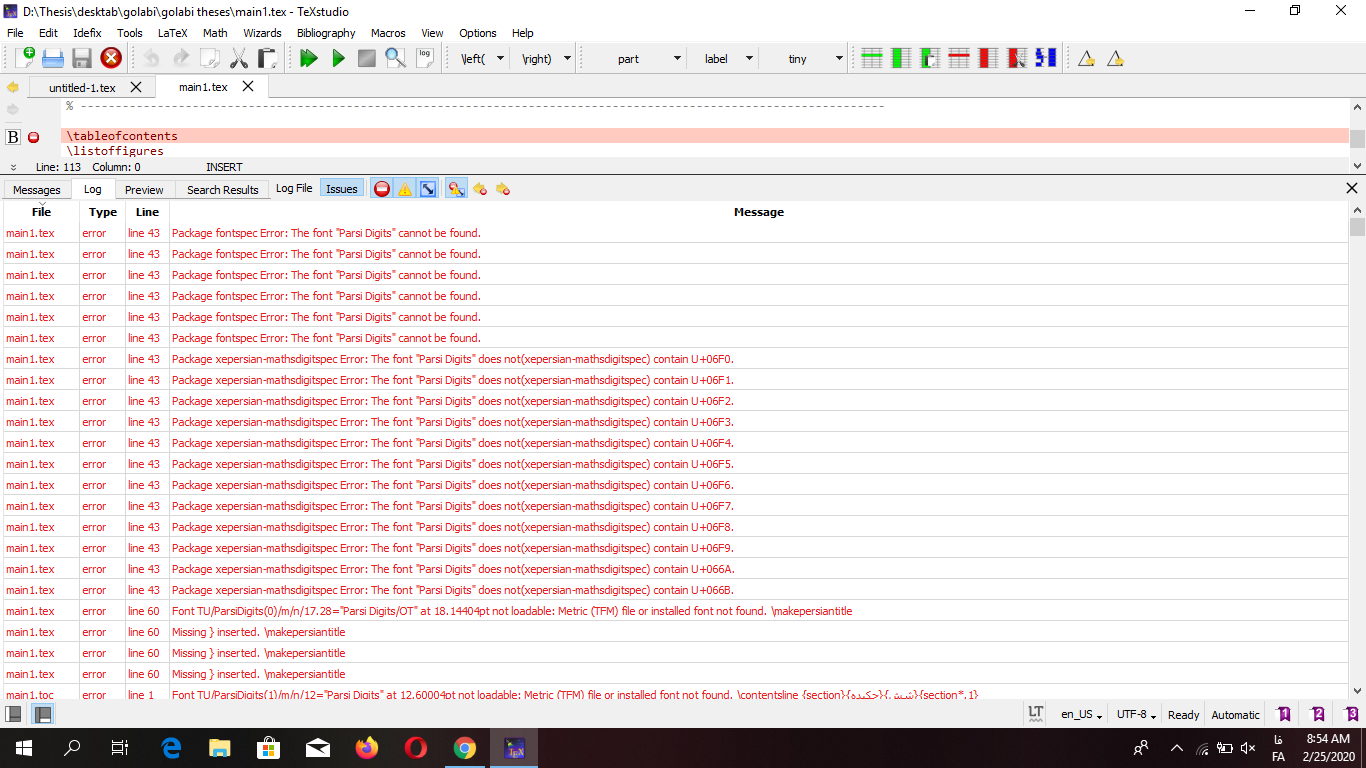Click the second triangle marker icon in toolbar

[1116, 58]
